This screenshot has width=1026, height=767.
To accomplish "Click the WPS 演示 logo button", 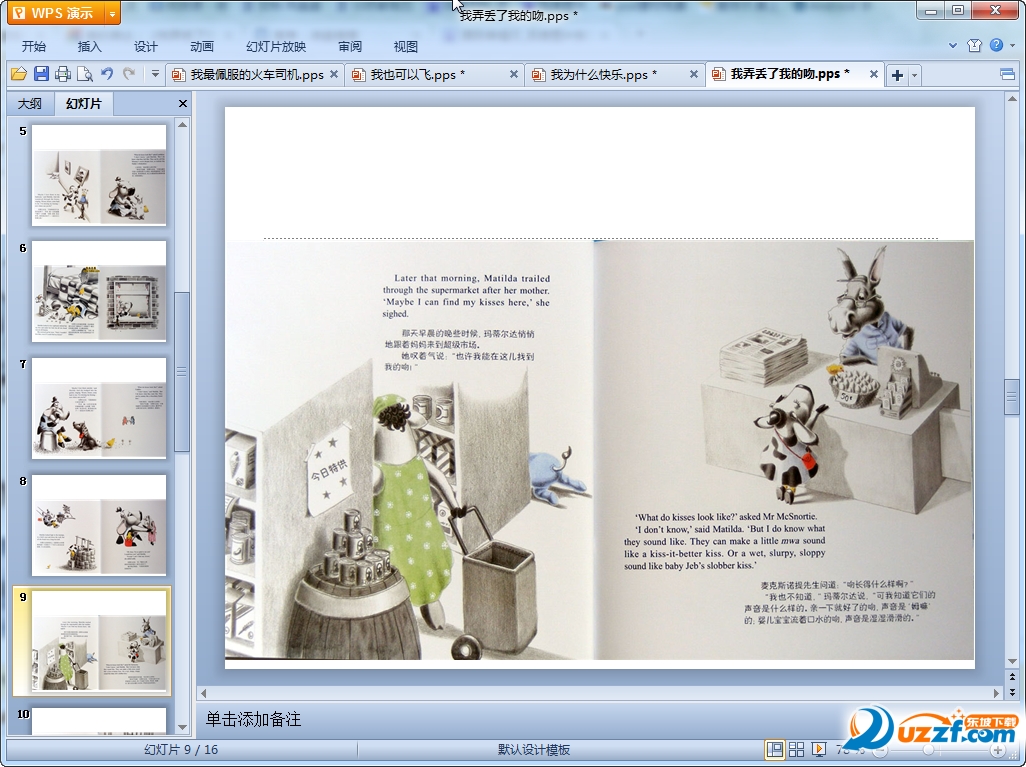I will [x=57, y=13].
